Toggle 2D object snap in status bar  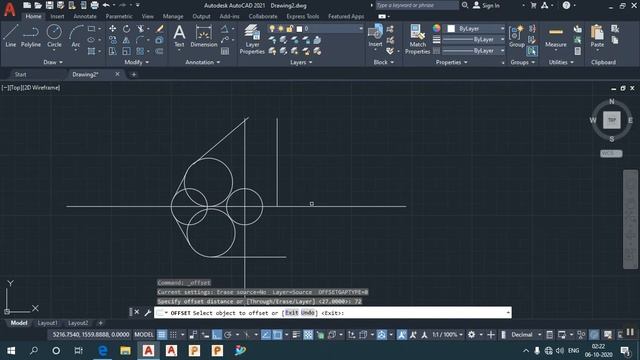[x=277, y=335]
